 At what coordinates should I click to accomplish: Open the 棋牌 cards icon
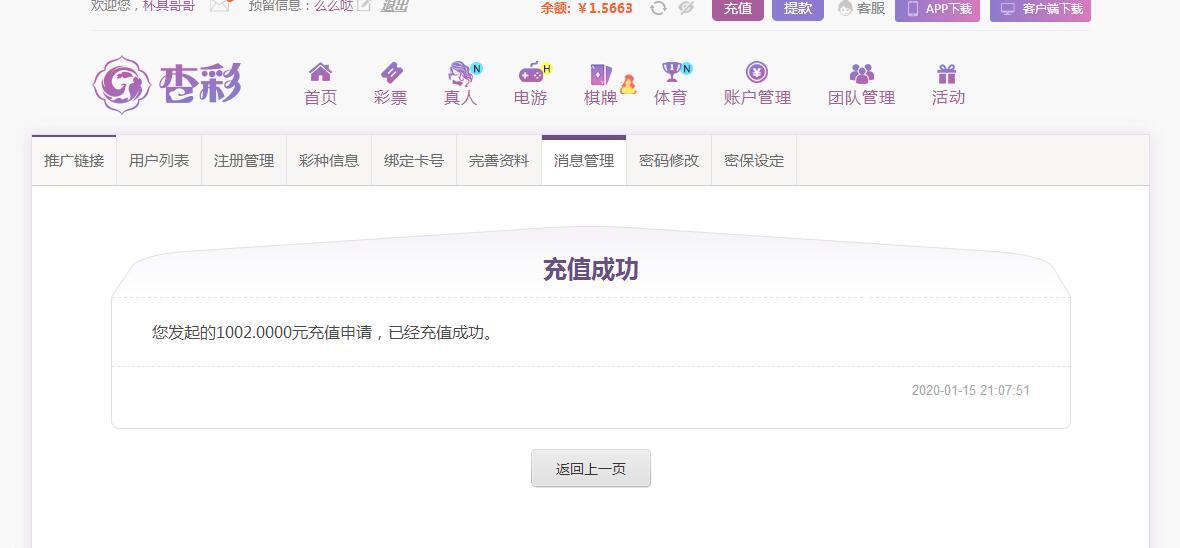point(601,74)
